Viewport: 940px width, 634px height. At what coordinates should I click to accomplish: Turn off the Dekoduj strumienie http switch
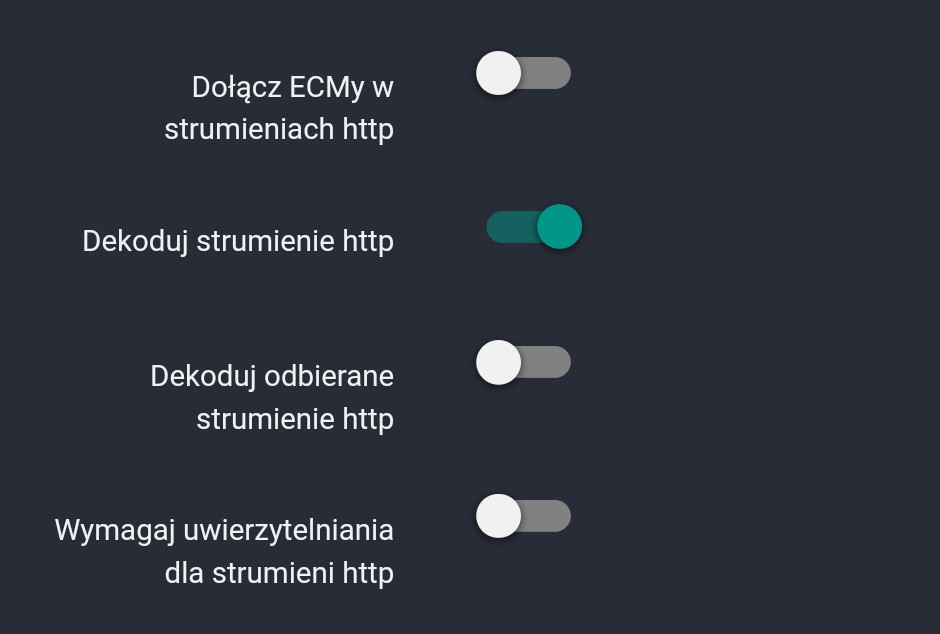(534, 227)
